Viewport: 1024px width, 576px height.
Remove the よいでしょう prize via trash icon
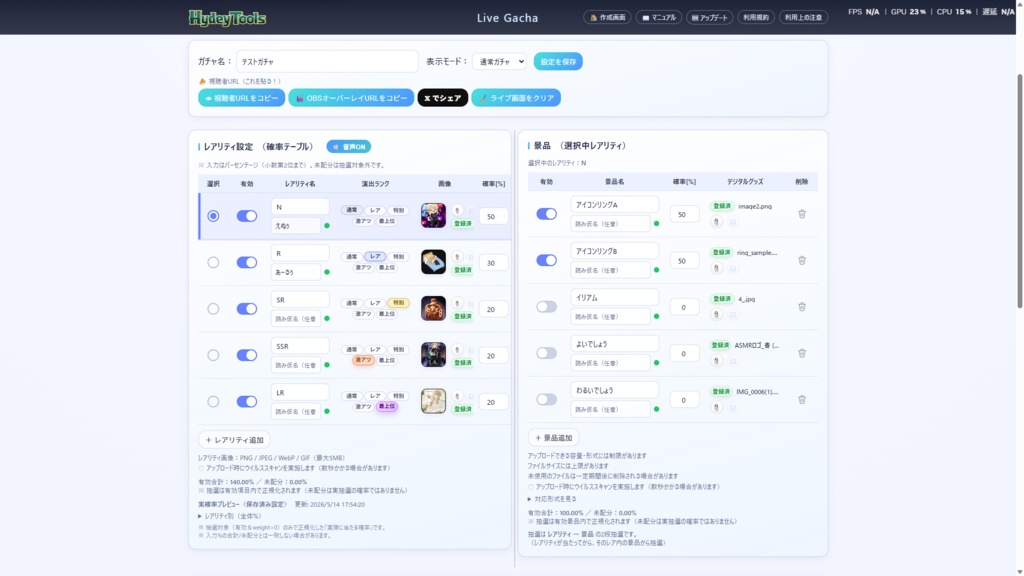click(801, 353)
